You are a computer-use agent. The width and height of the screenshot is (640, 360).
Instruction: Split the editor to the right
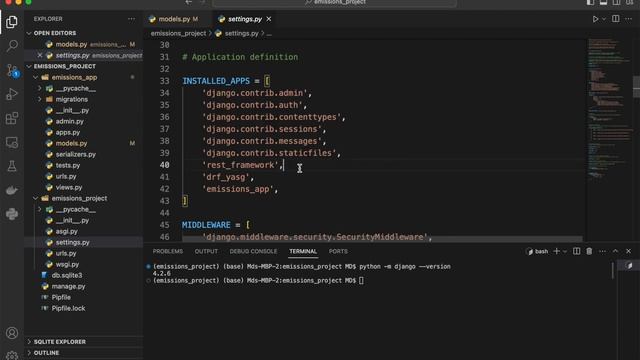616,19
